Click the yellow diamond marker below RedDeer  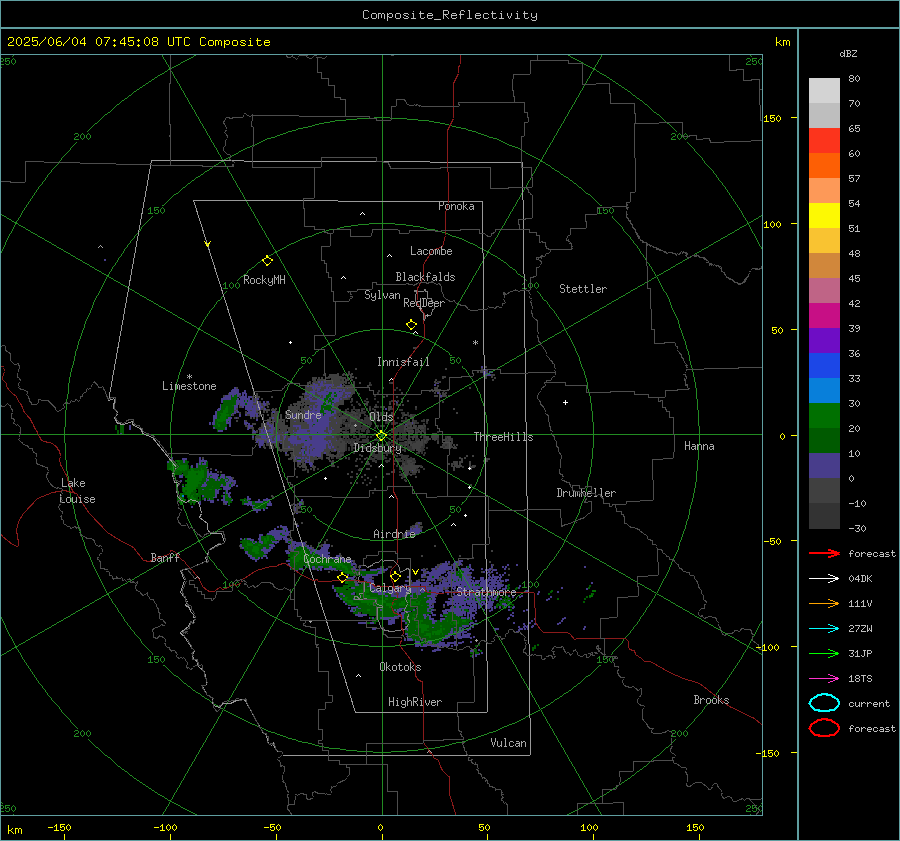[411, 325]
